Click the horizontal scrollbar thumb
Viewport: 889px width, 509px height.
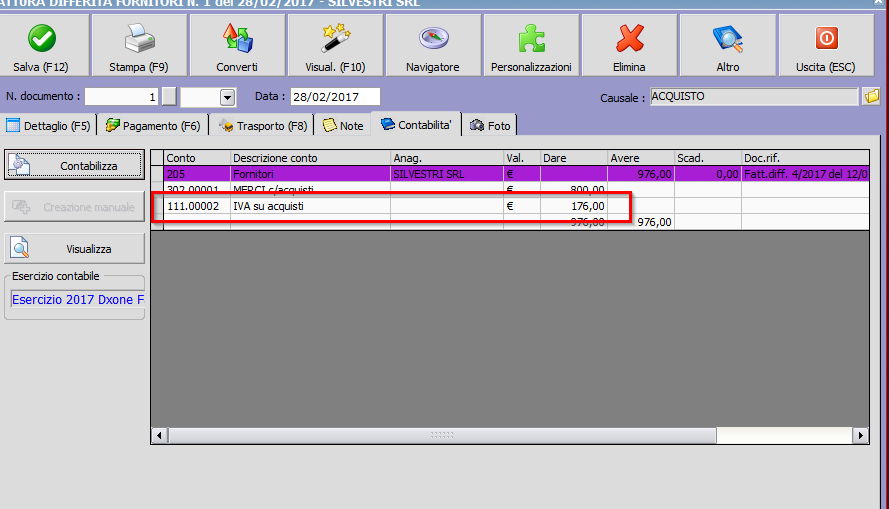[x=442, y=435]
